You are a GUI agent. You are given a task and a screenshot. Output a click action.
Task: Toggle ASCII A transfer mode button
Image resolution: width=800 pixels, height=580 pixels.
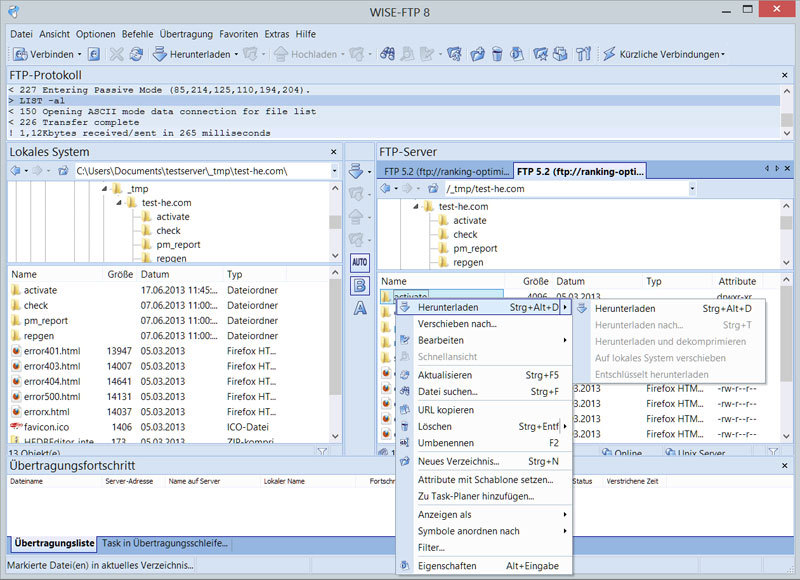pos(360,308)
